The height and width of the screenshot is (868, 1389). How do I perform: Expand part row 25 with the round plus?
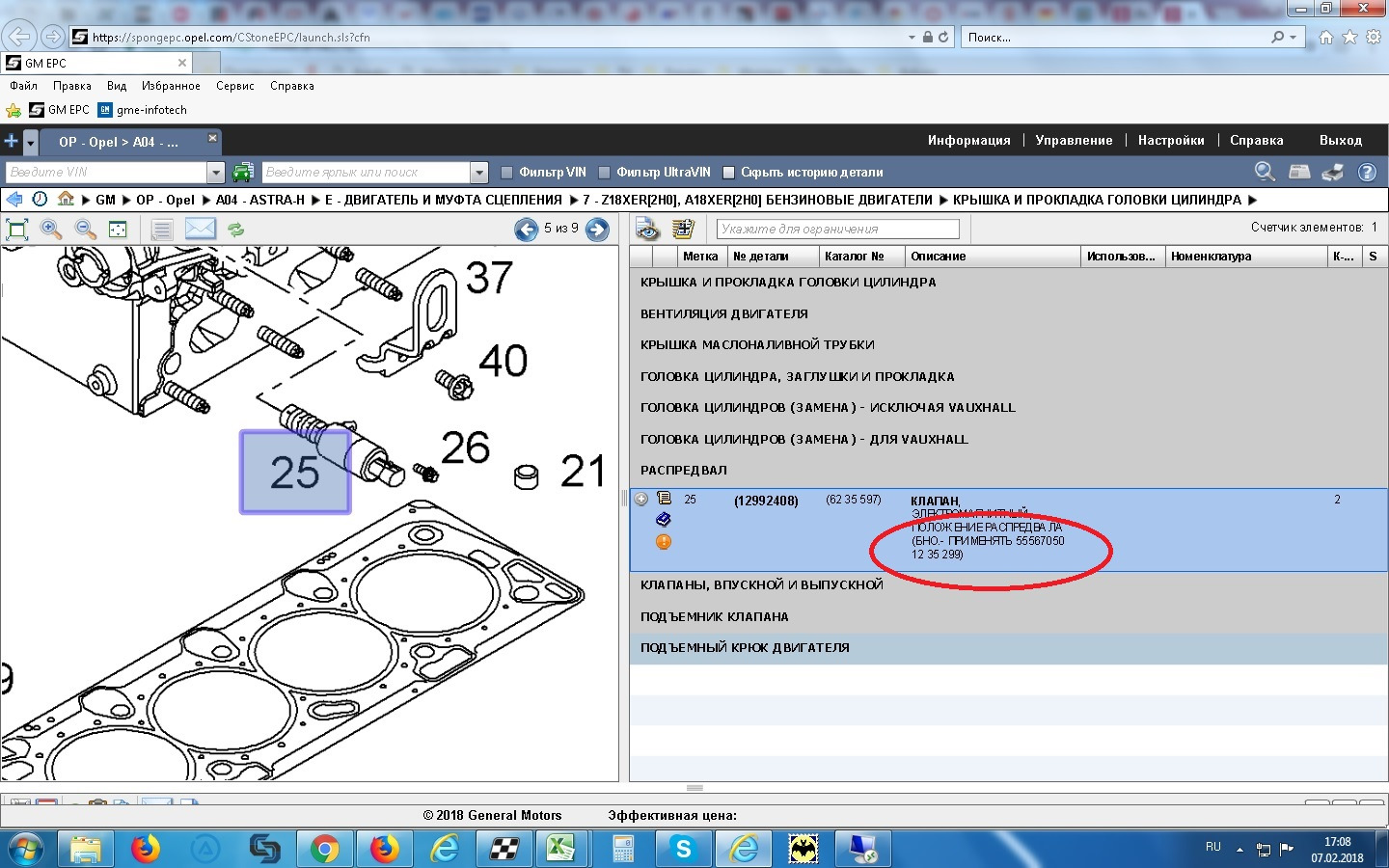point(640,499)
